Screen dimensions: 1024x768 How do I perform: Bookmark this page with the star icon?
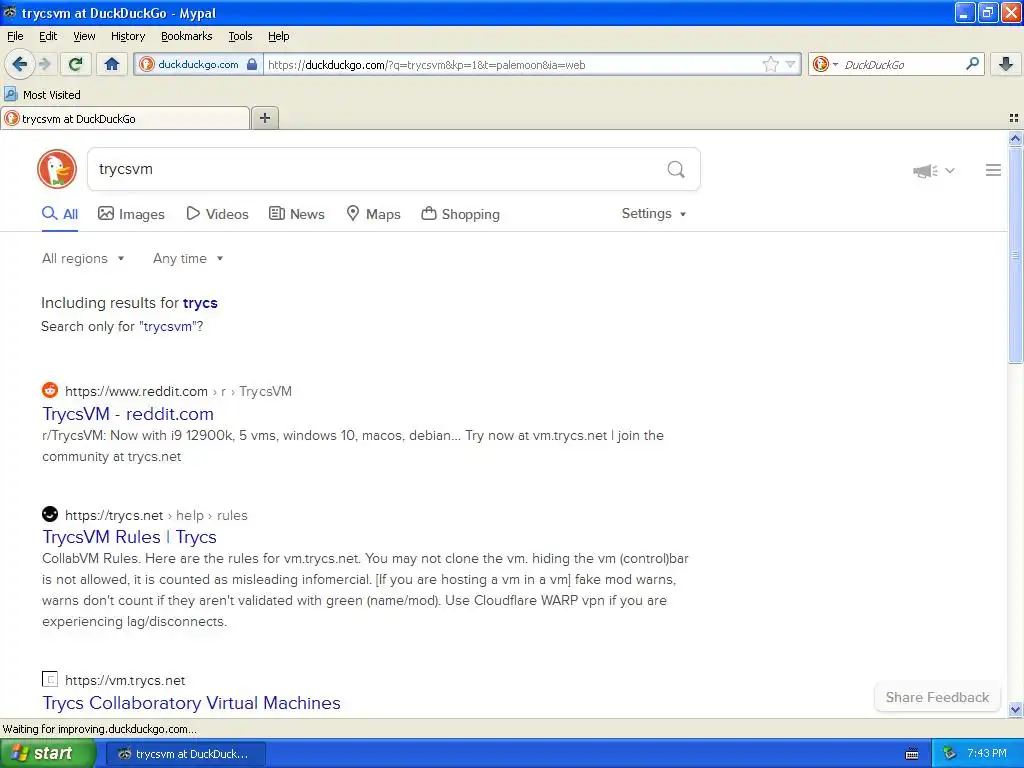(771, 64)
